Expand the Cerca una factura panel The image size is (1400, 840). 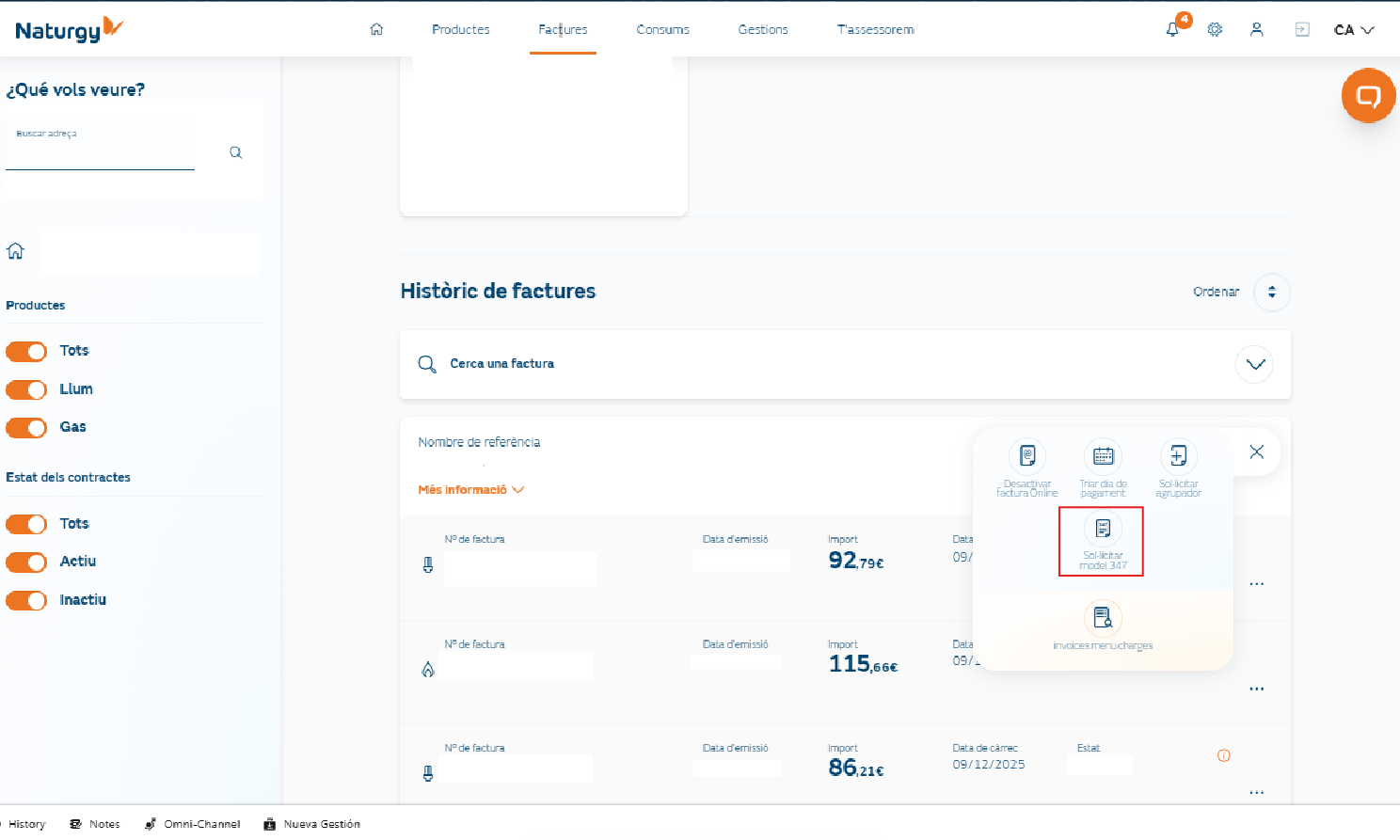pyautogui.click(x=1254, y=364)
